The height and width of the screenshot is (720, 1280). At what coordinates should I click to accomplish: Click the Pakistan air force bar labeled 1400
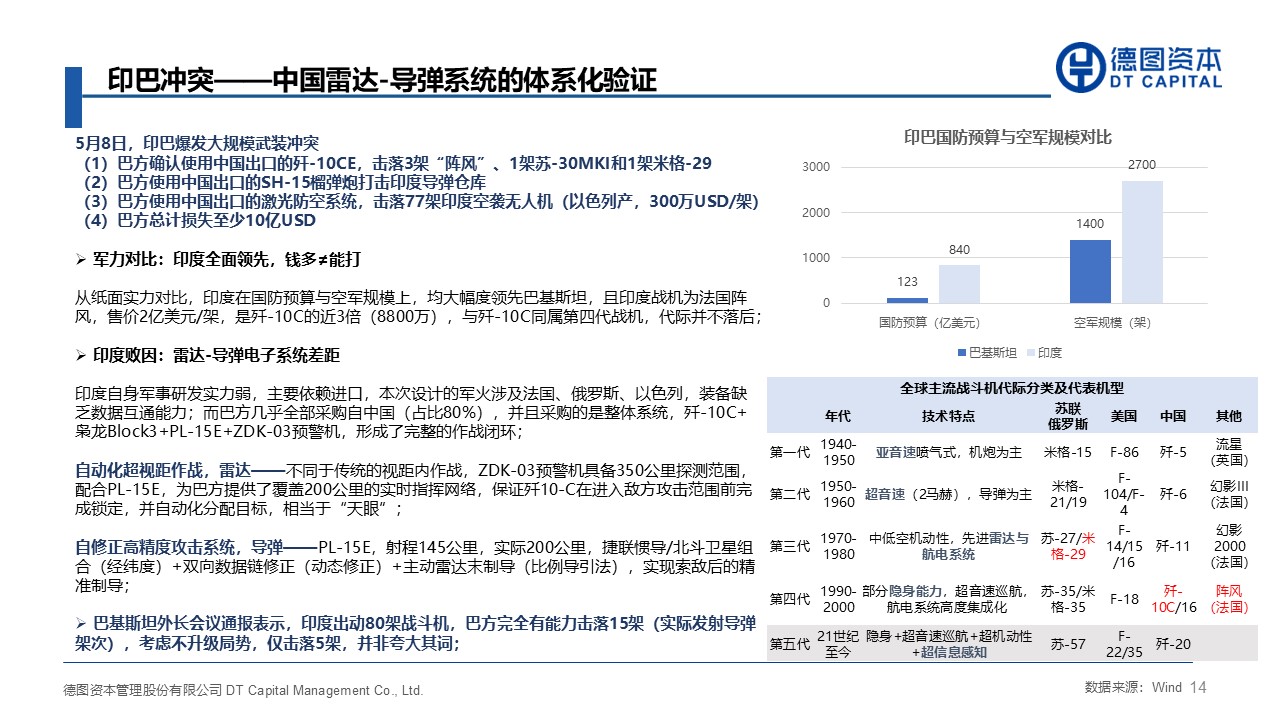click(x=1090, y=271)
